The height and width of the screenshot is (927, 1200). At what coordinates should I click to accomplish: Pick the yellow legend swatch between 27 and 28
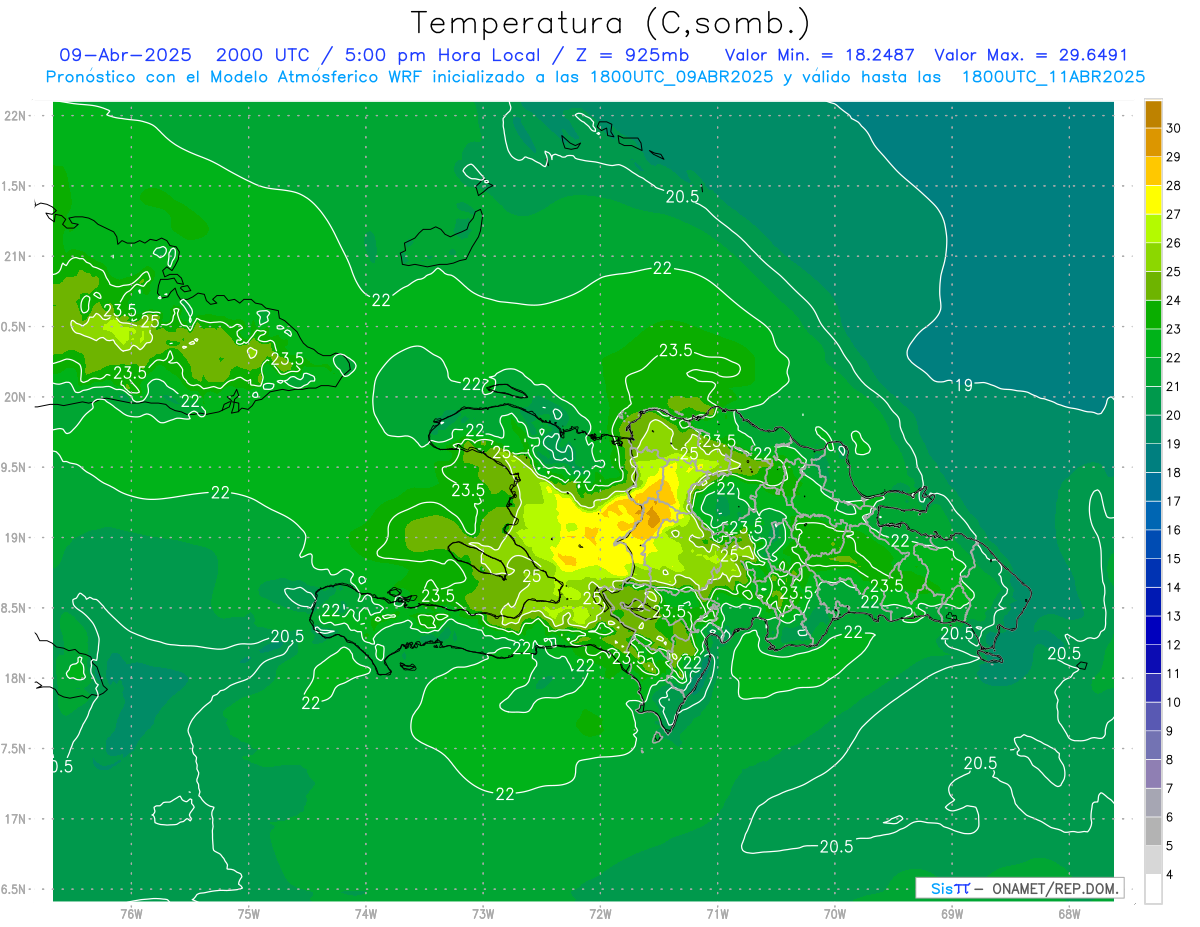(1153, 200)
